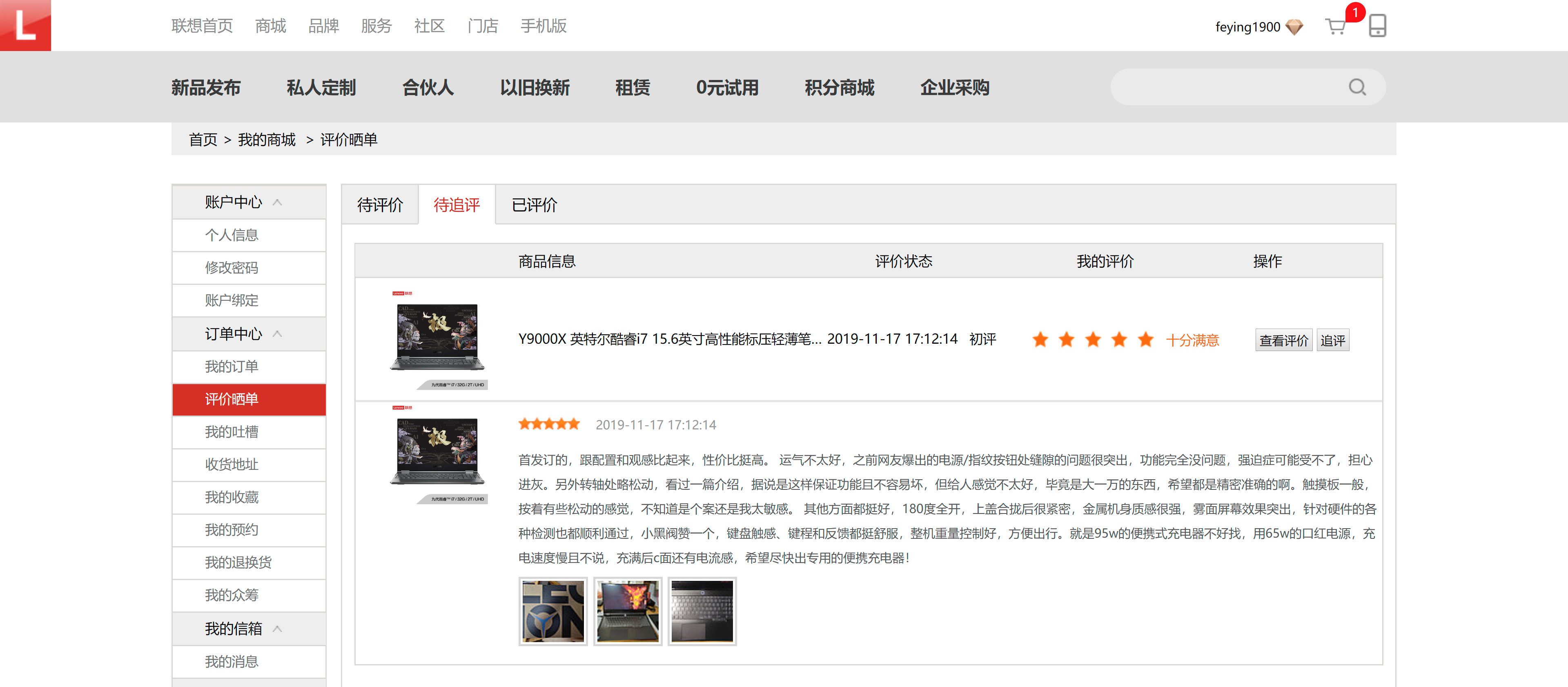Open 新品发布 in the main nav
The image size is (1568, 687).
tap(206, 88)
